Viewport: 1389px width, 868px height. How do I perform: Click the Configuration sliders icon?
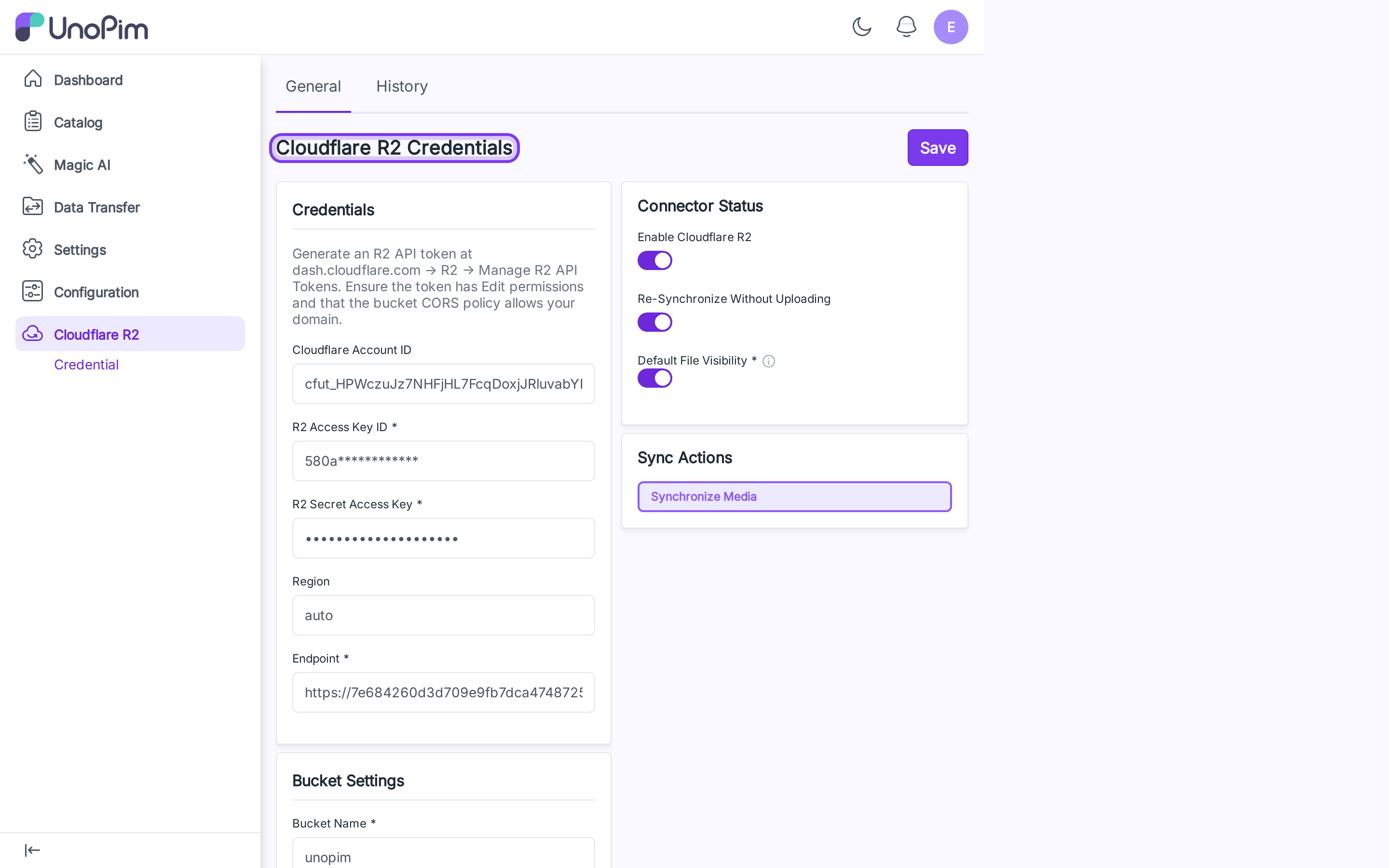(33, 292)
